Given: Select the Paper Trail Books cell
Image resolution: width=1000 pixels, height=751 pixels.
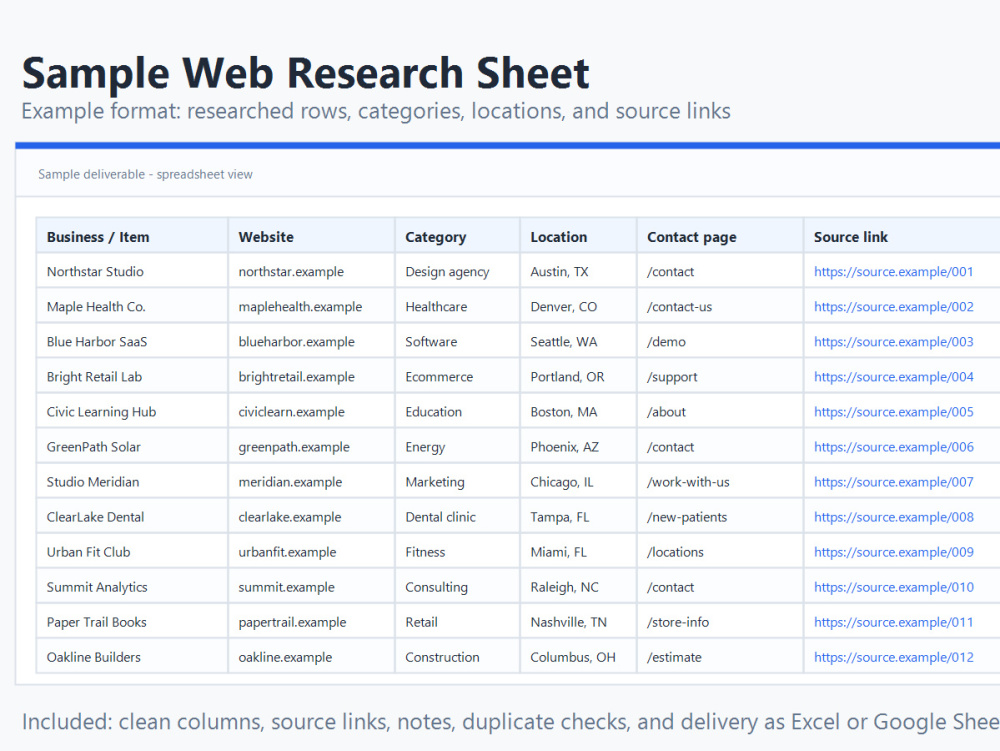Looking at the screenshot, I should tap(132, 622).
